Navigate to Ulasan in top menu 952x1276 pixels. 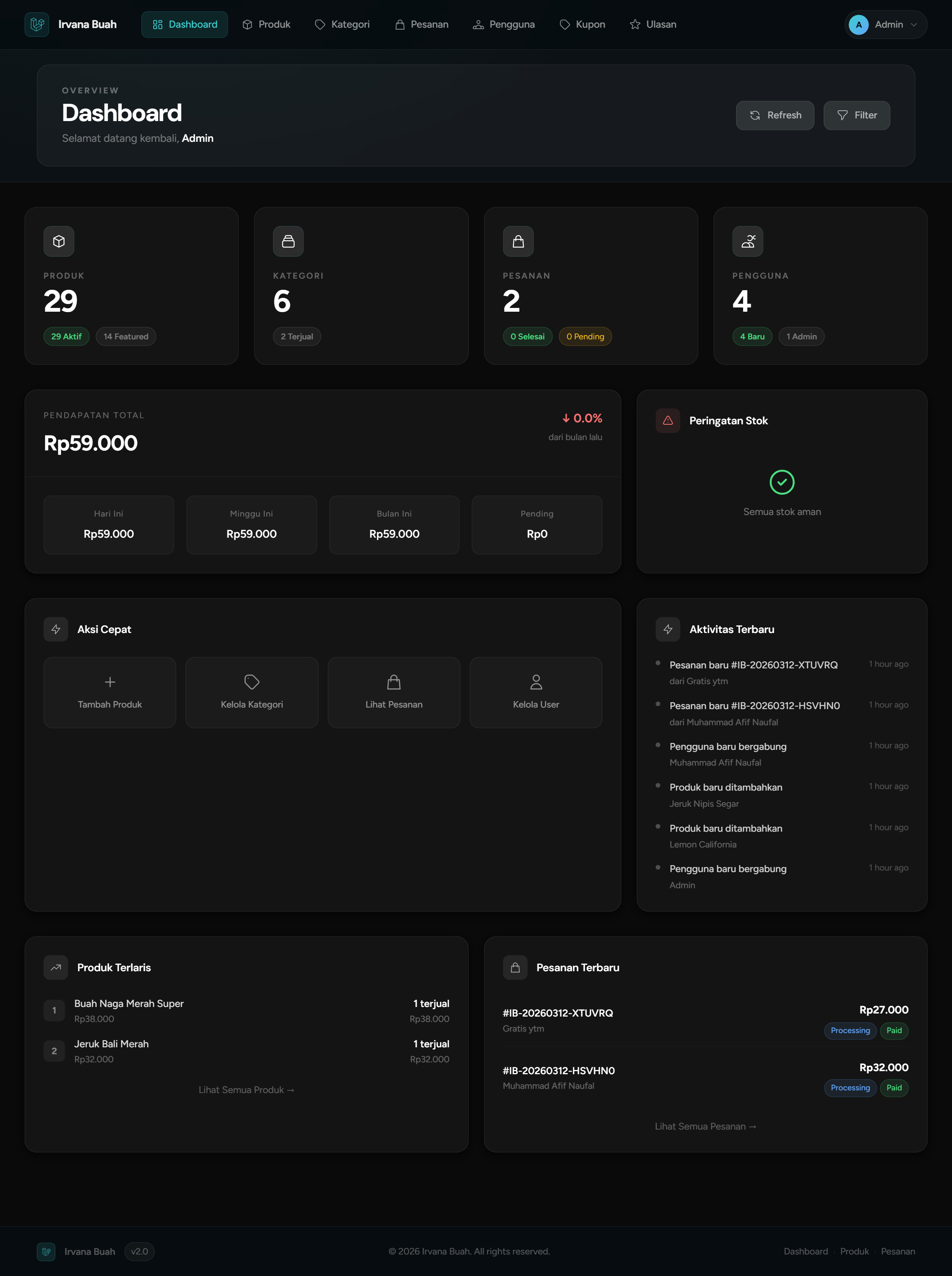point(653,24)
